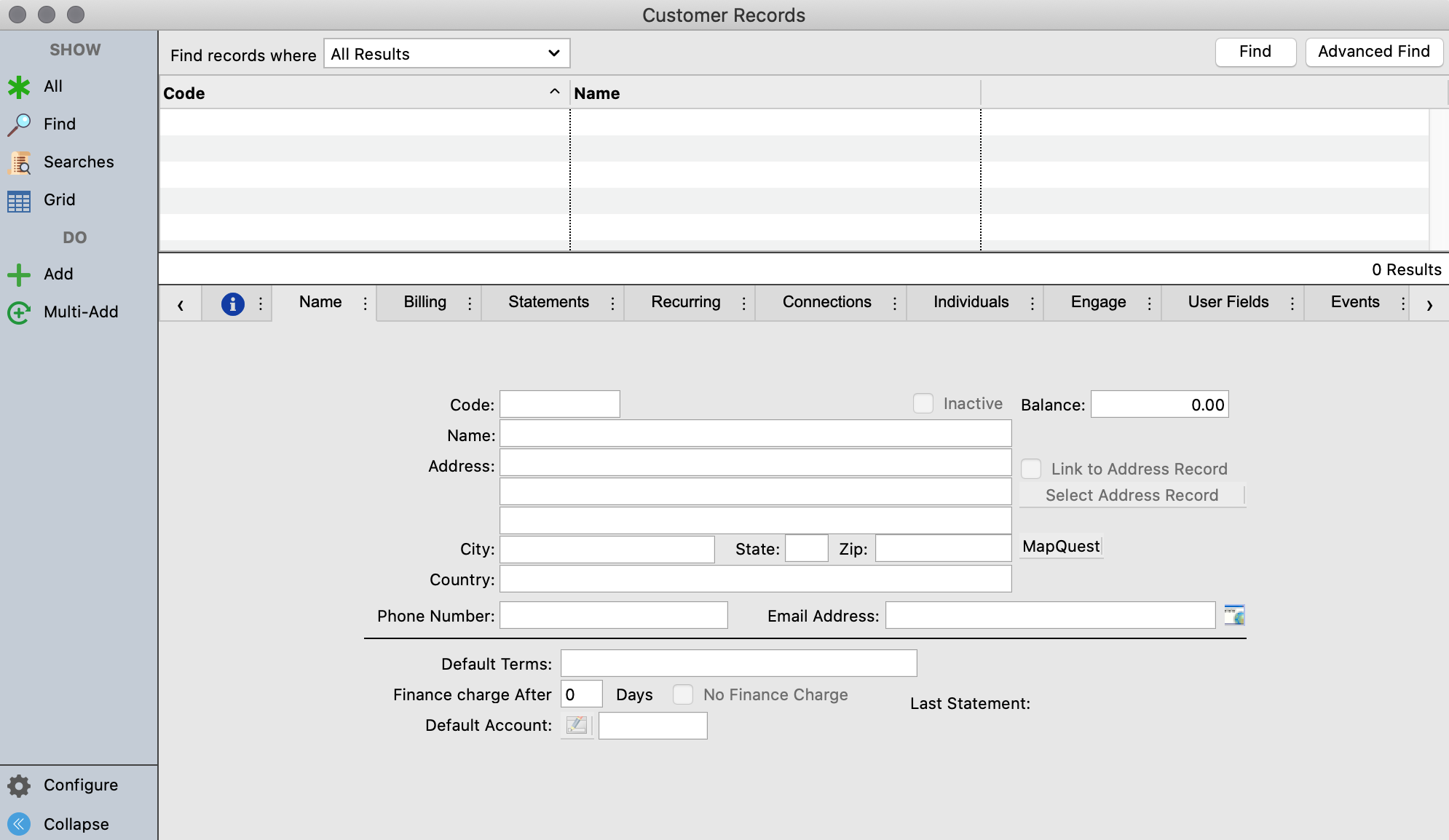
Task: Collapse the sidebar with the arrow icon
Action: (19, 824)
